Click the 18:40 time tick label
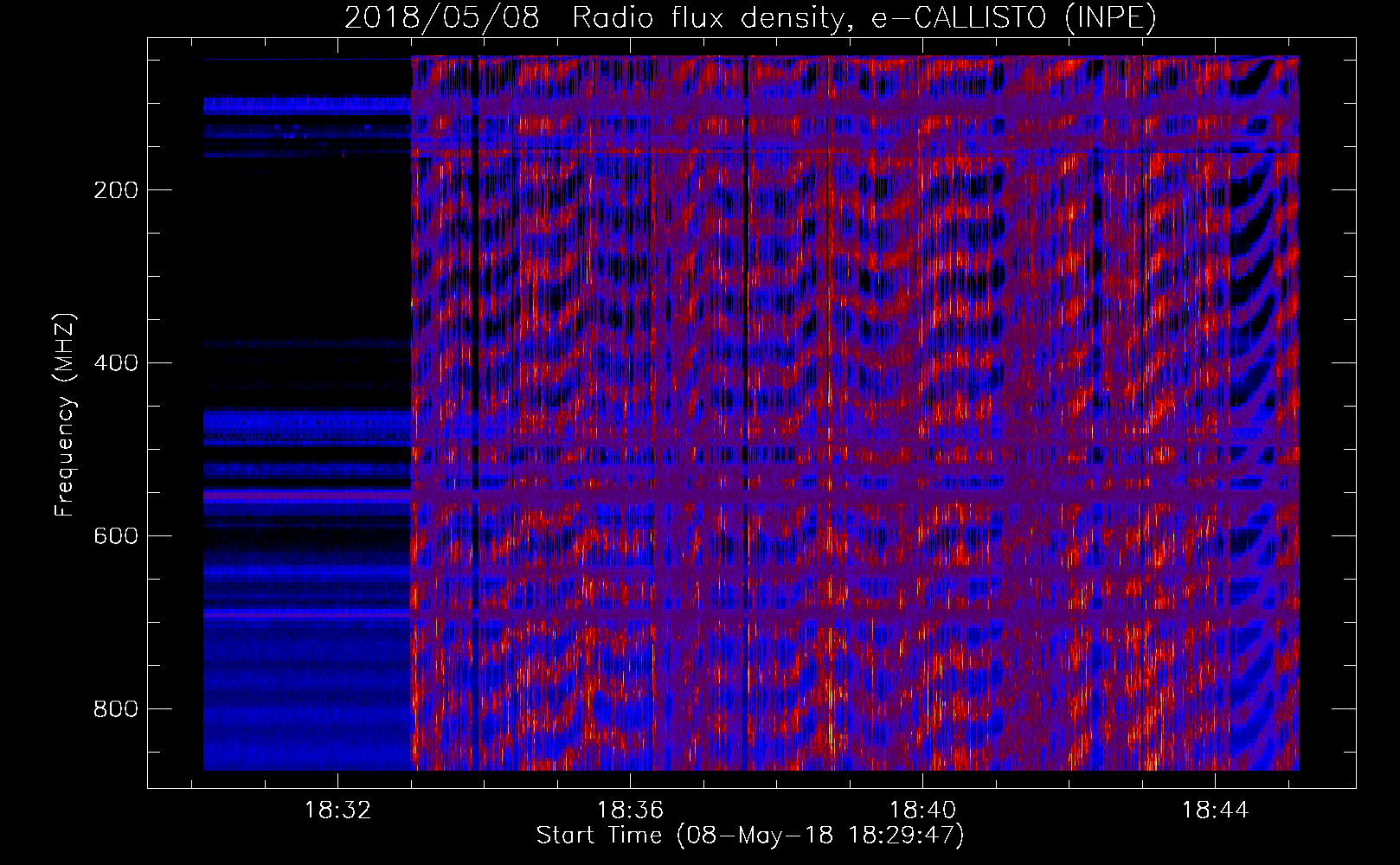The image size is (1400, 865). click(923, 811)
